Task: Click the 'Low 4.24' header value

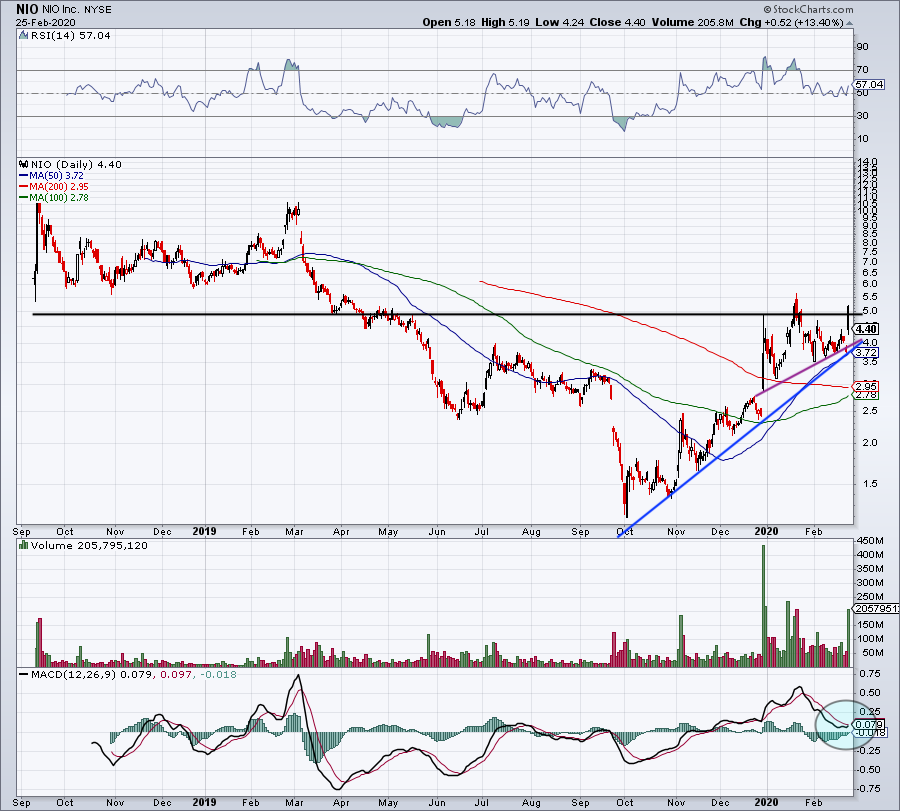Action: pyautogui.click(x=560, y=22)
